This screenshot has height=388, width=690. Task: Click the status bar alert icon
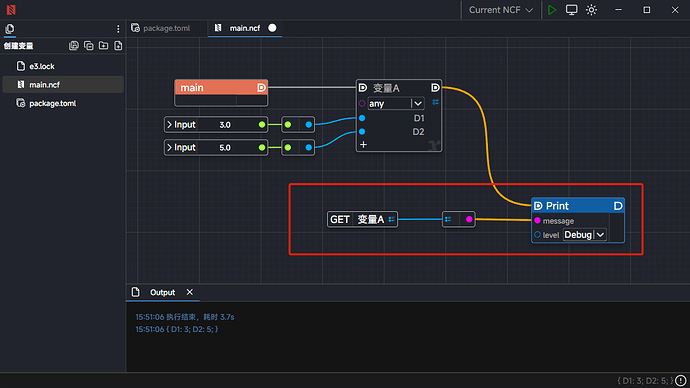(681, 380)
